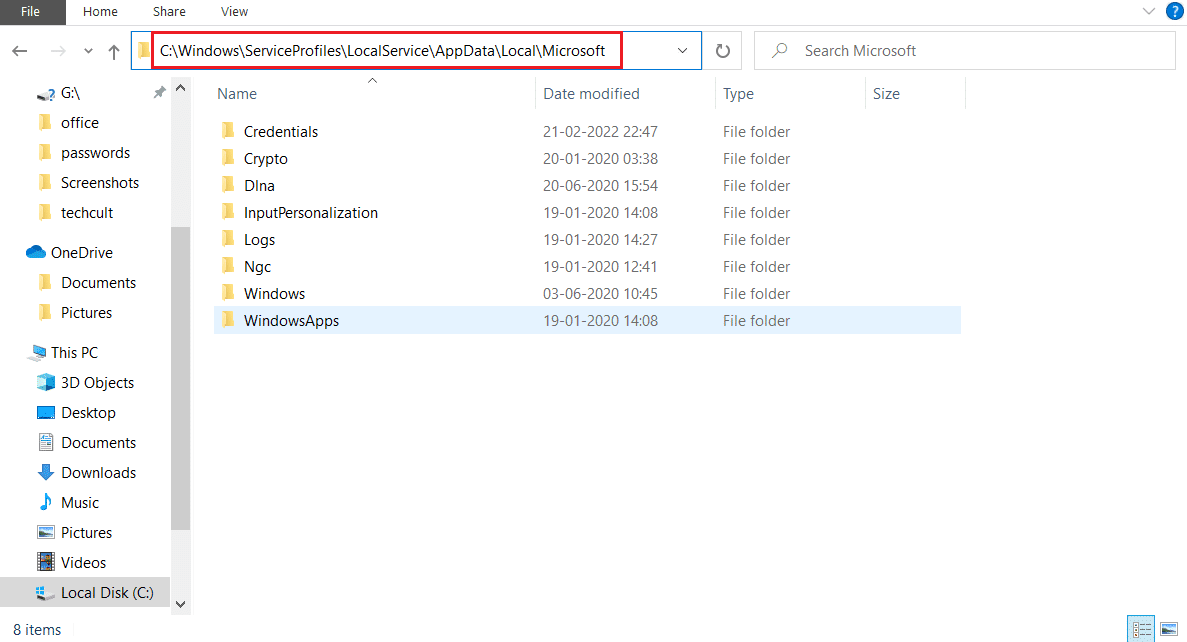This screenshot has width=1187, height=642.
Task: Open the passwords folder in sidebar
Action: click(x=83, y=153)
